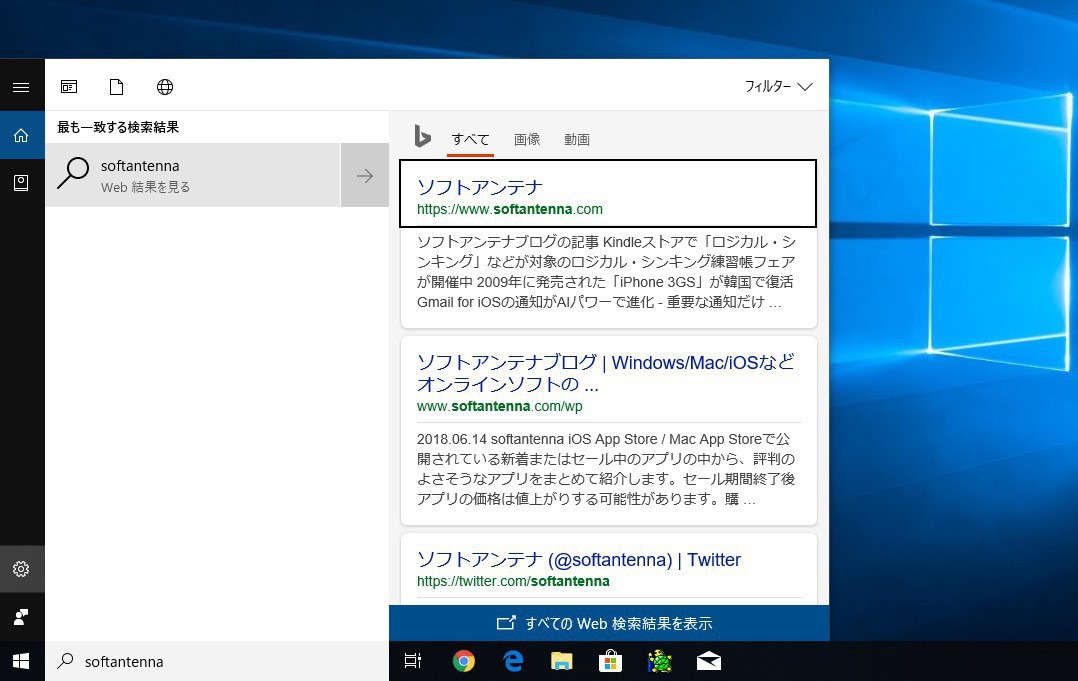Screen dimensions: 1078x681
Task: Open the ソフトアンテナ top result link
Action: 480,187
